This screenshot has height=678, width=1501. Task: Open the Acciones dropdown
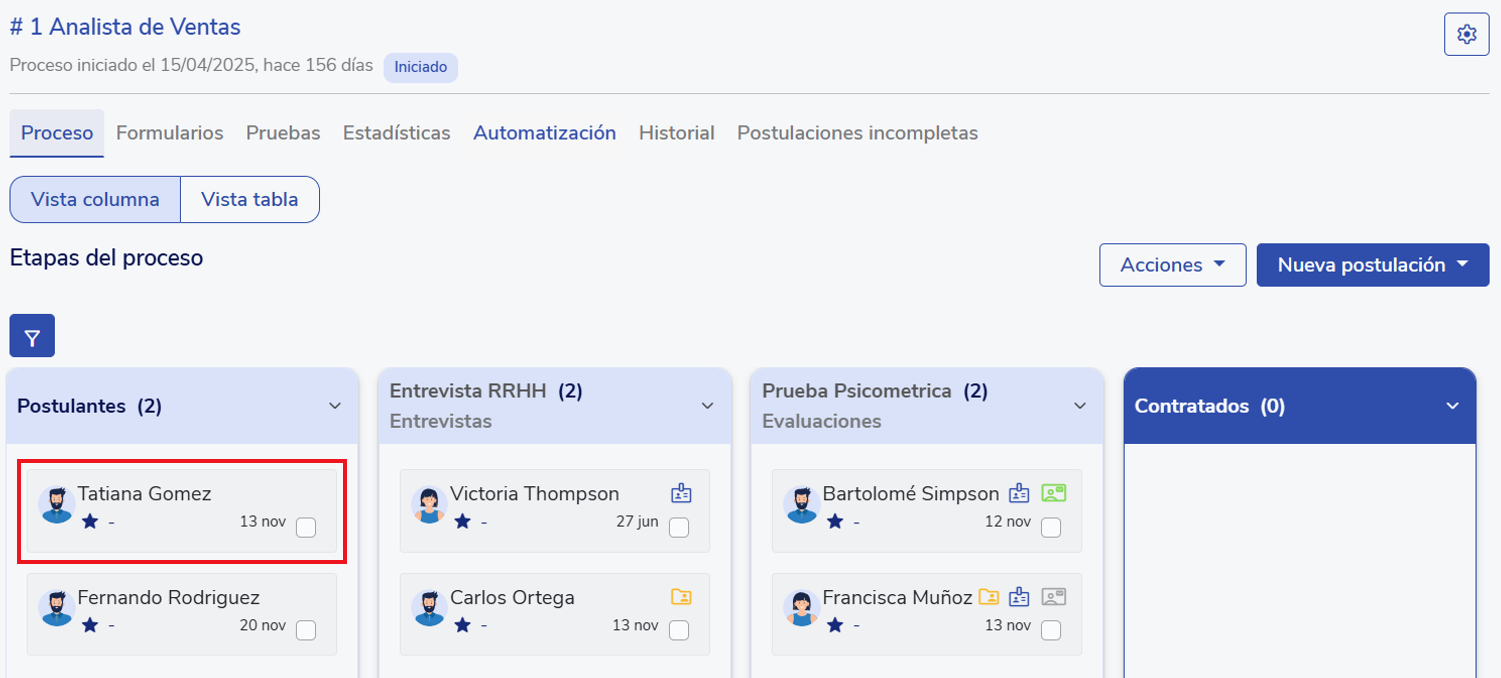pos(1172,265)
